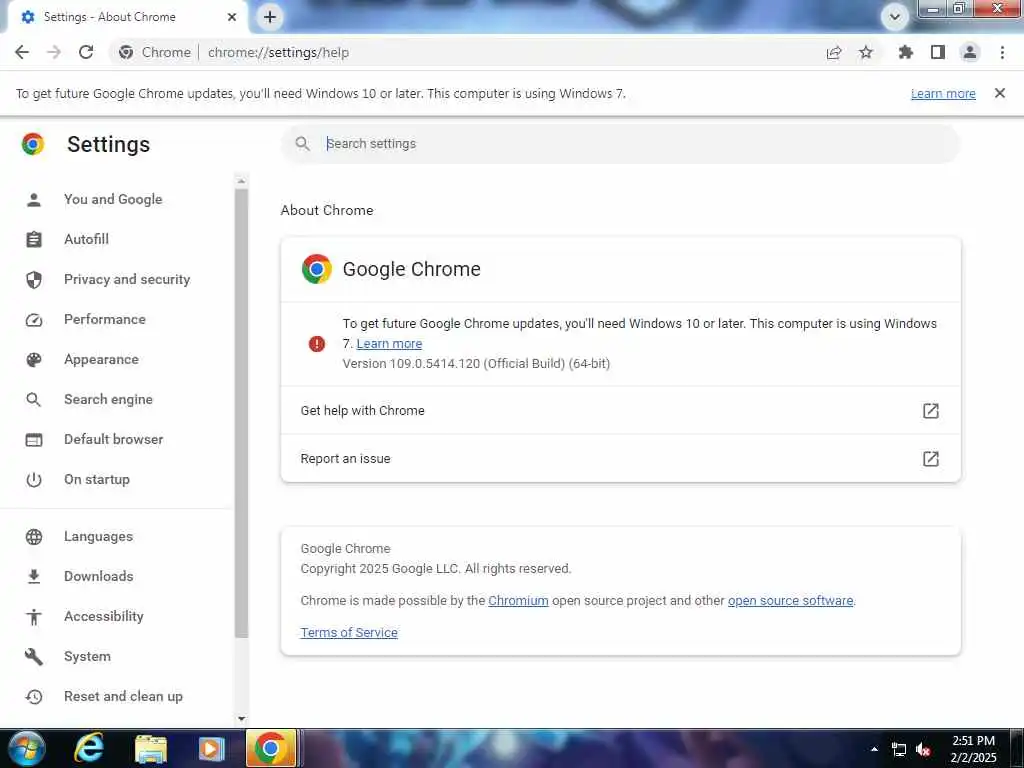Click the Version 109.0.5414.120 text
This screenshot has height=768, width=1024.
pyautogui.click(x=476, y=364)
